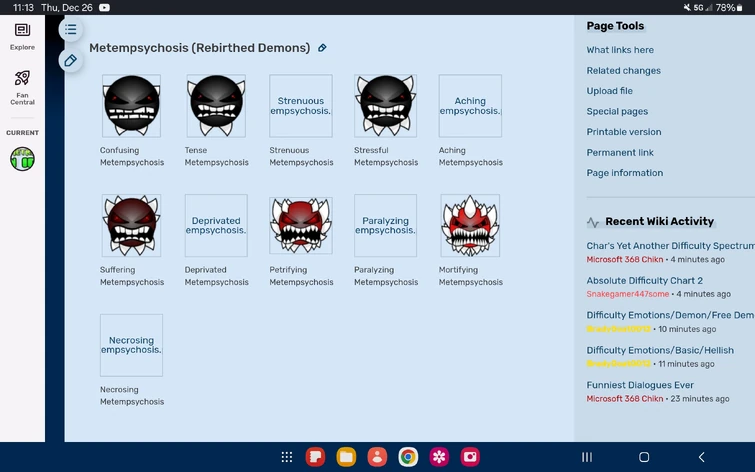Launch the orange Contacts app
Image resolution: width=755 pixels, height=472 pixels.
pos(377,457)
